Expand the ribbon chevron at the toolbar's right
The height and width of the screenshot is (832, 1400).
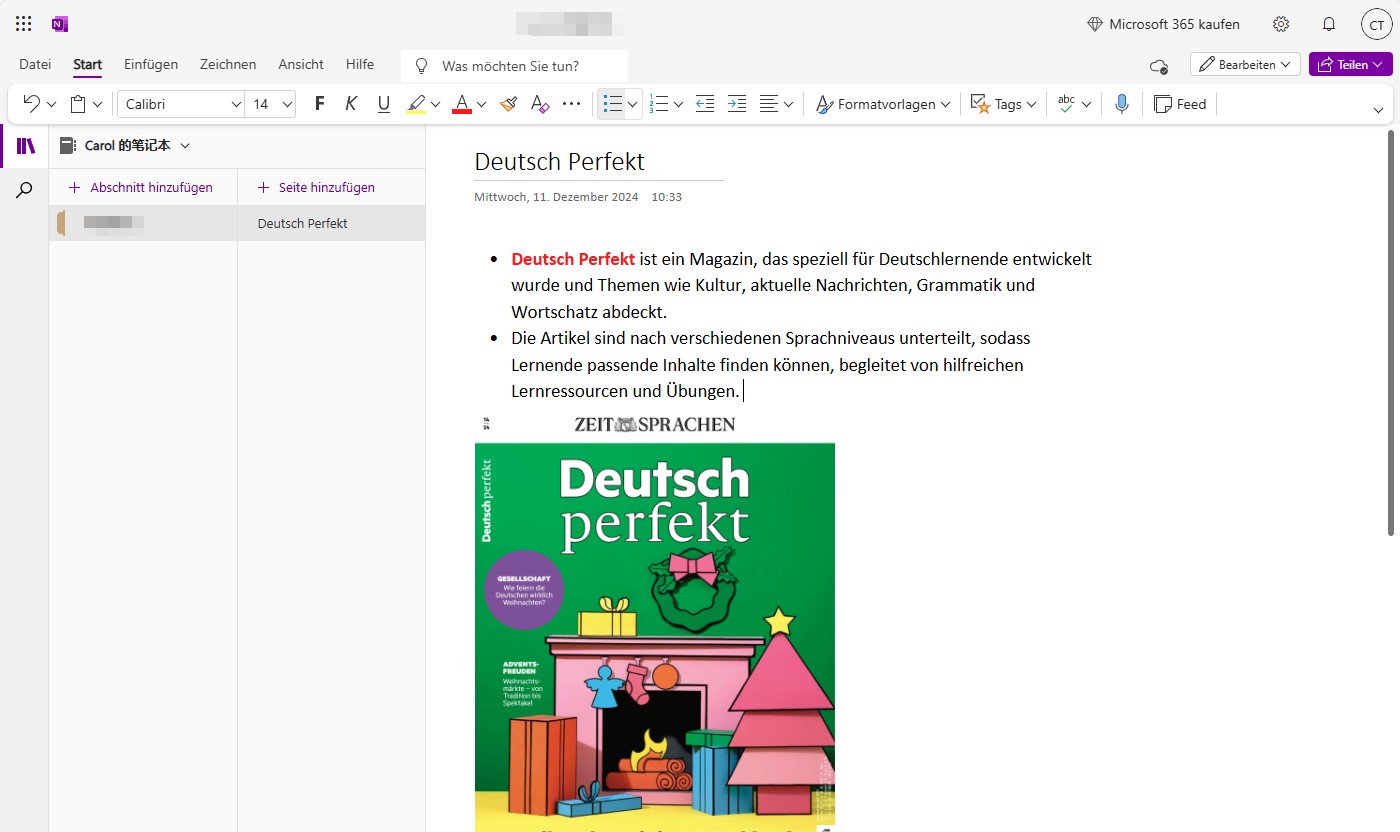tap(1378, 110)
